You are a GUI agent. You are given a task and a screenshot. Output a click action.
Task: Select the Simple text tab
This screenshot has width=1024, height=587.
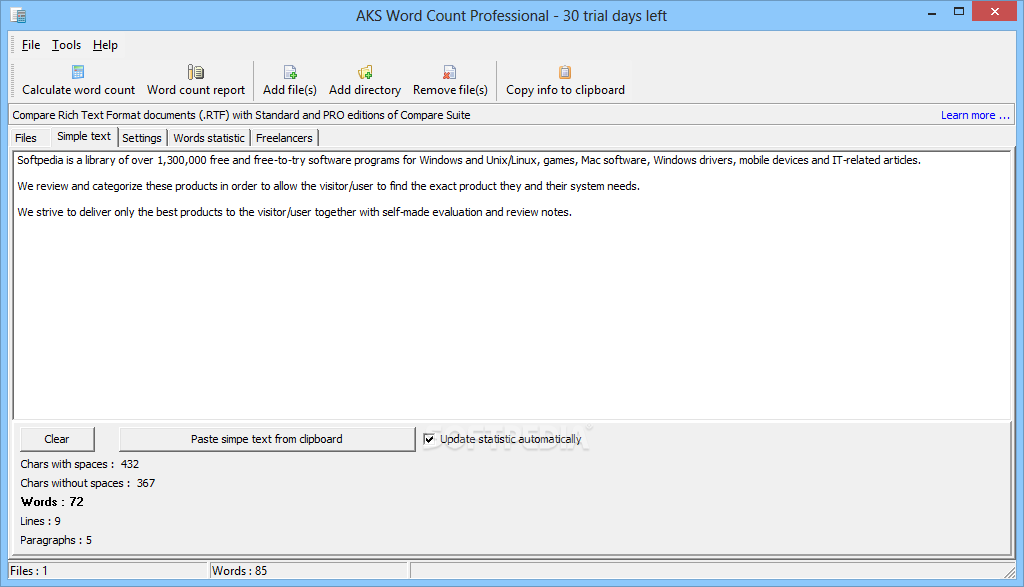click(x=84, y=136)
